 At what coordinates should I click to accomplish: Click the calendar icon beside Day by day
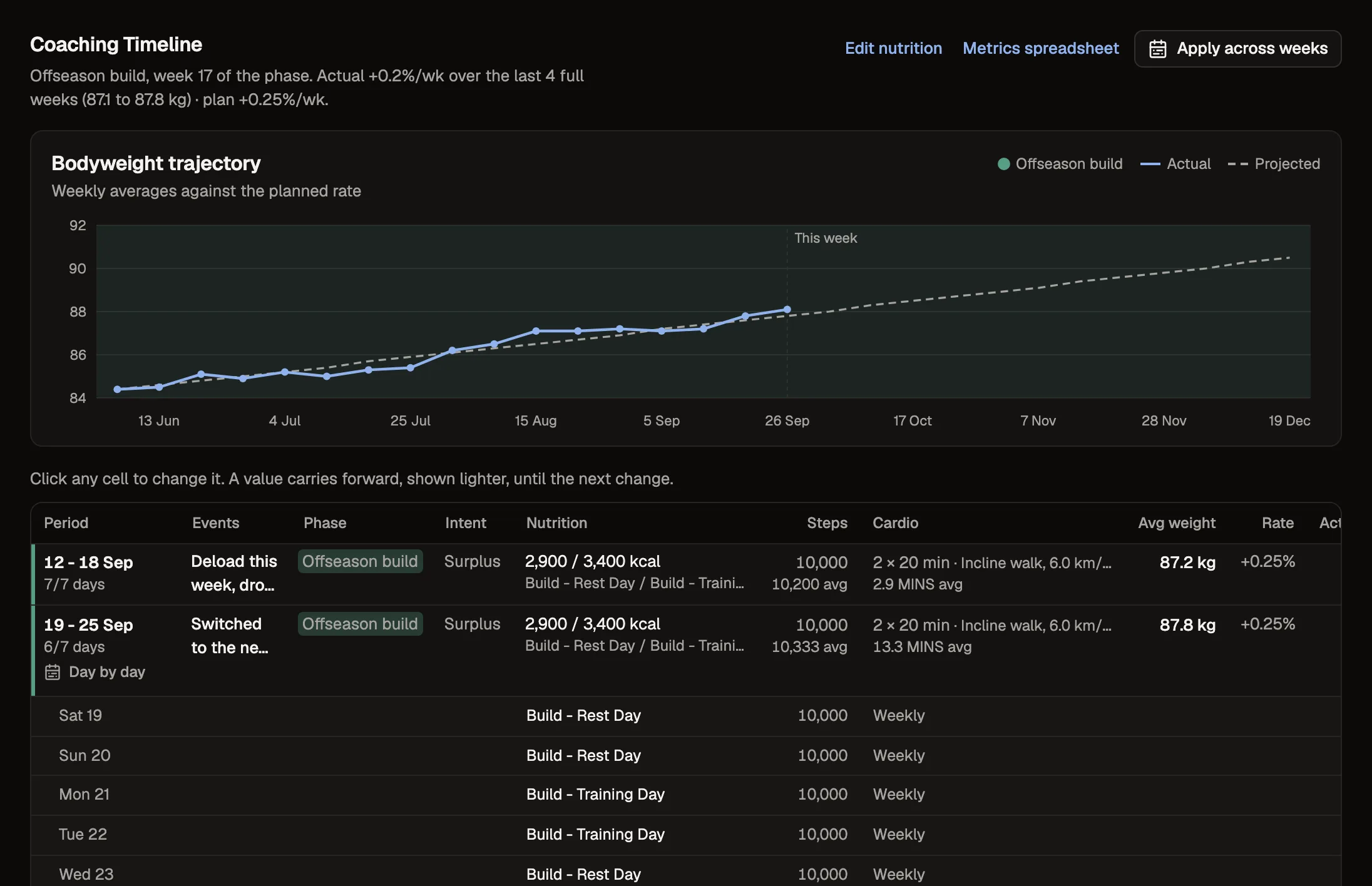[53, 672]
